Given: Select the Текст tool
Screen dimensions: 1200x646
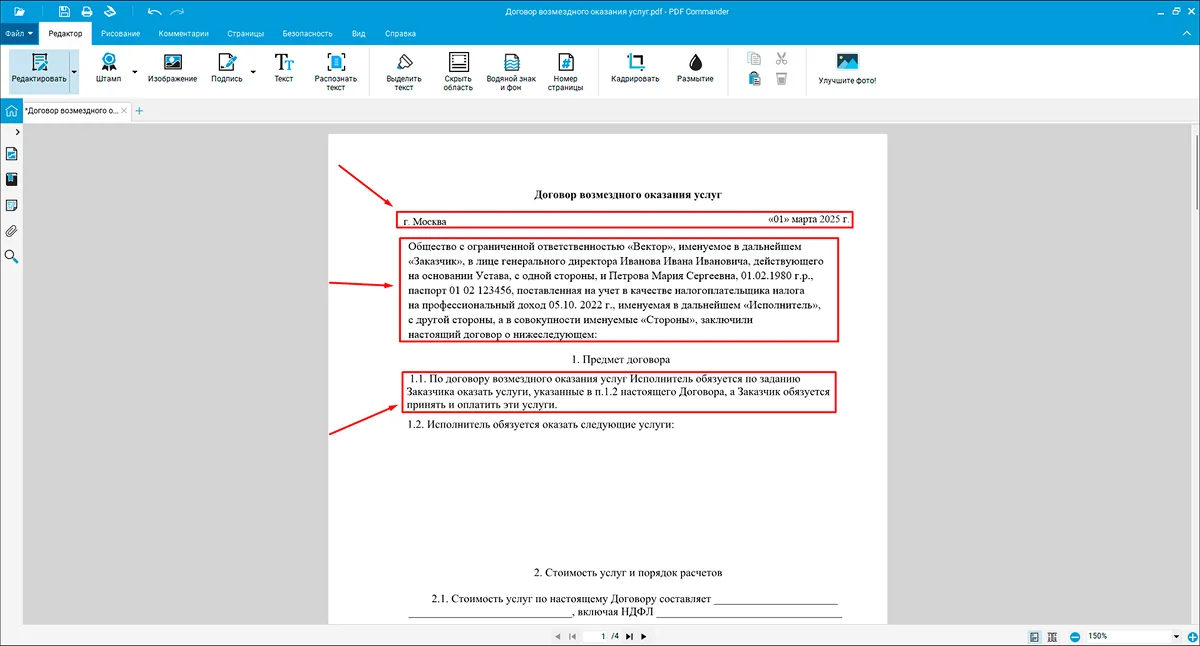Looking at the screenshot, I should pyautogui.click(x=284, y=70).
